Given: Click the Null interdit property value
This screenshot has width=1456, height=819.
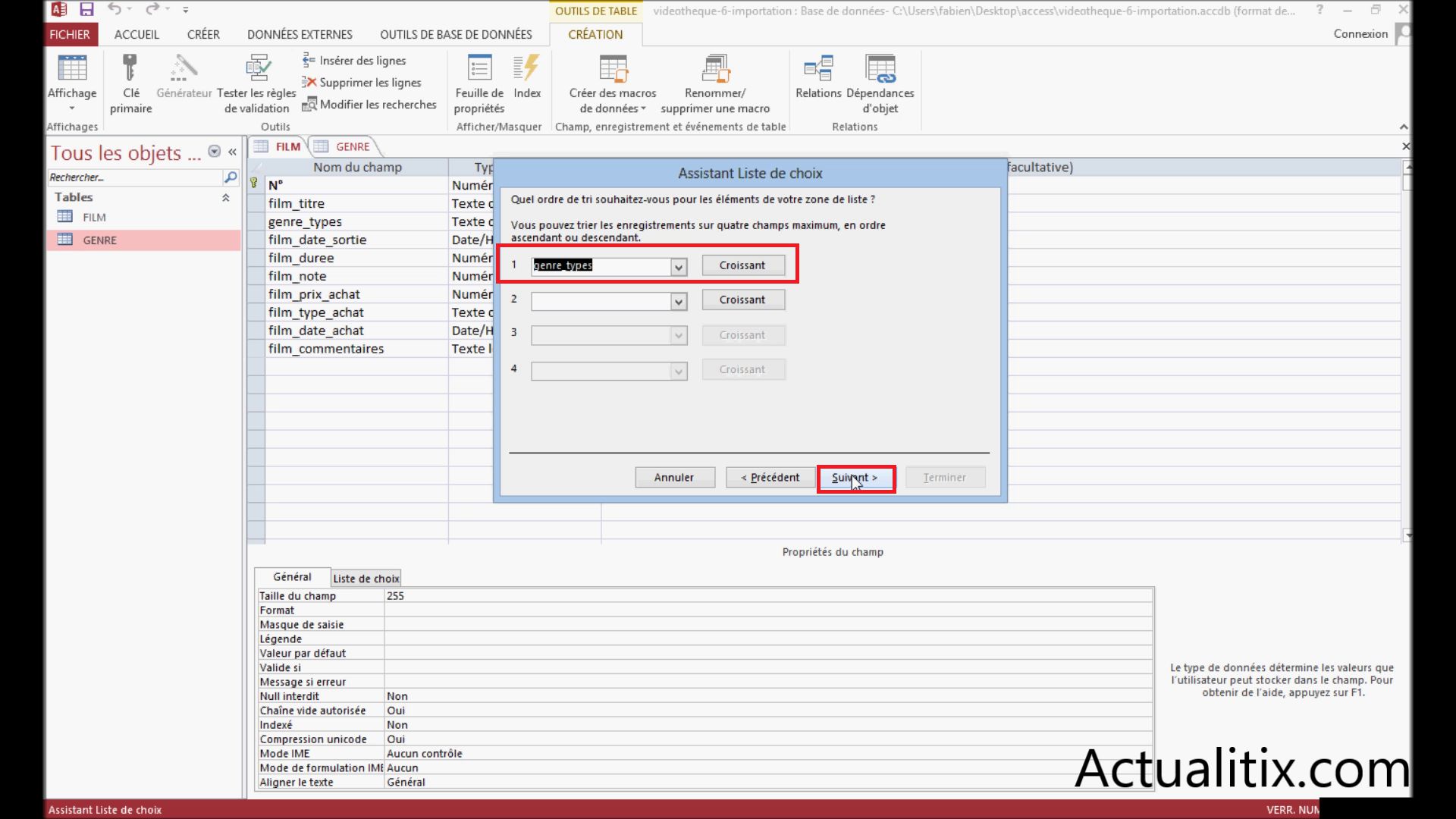Looking at the screenshot, I should coord(768,696).
